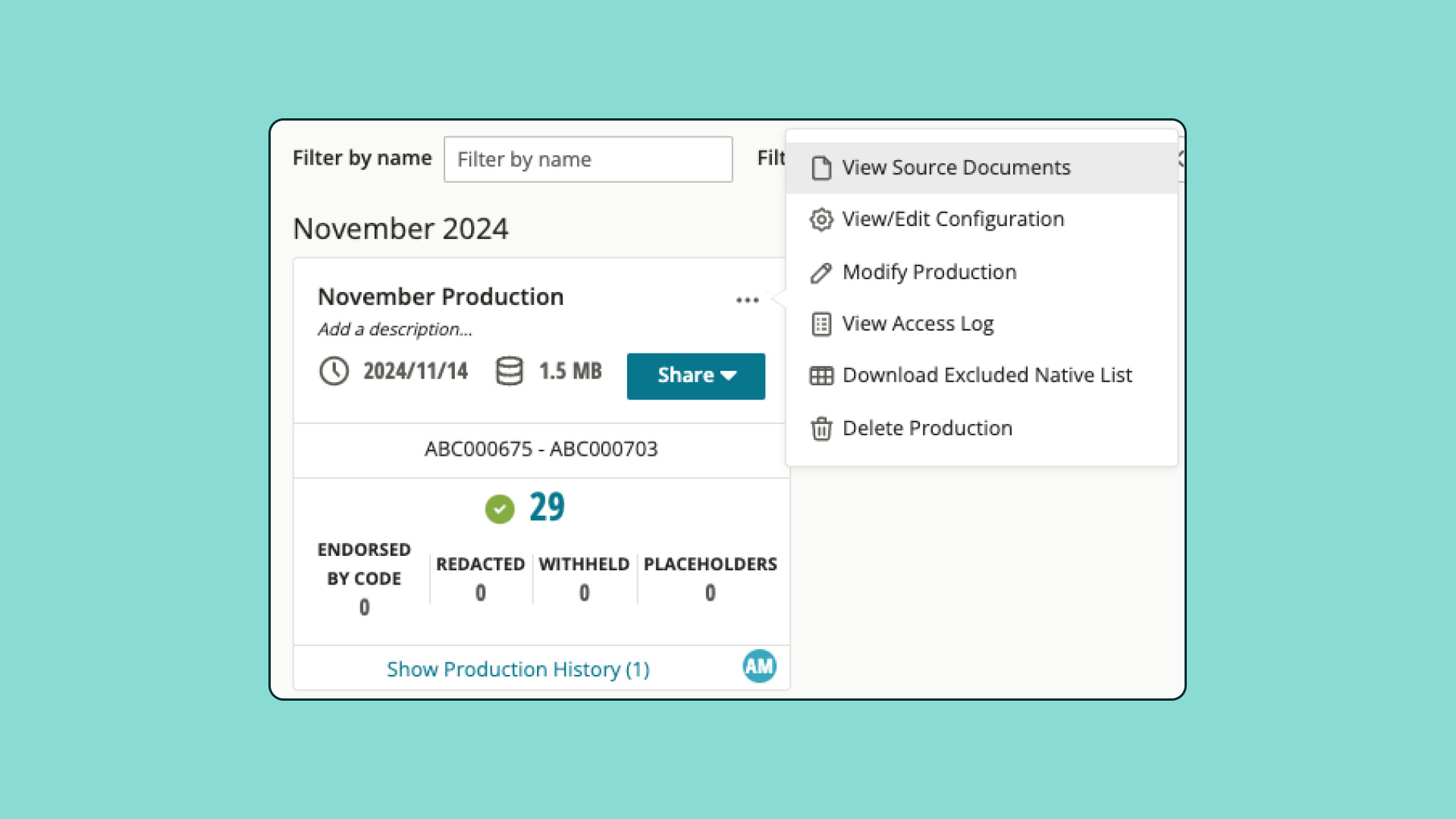Click the AM user avatar badge
1456x819 pixels.
point(759,667)
